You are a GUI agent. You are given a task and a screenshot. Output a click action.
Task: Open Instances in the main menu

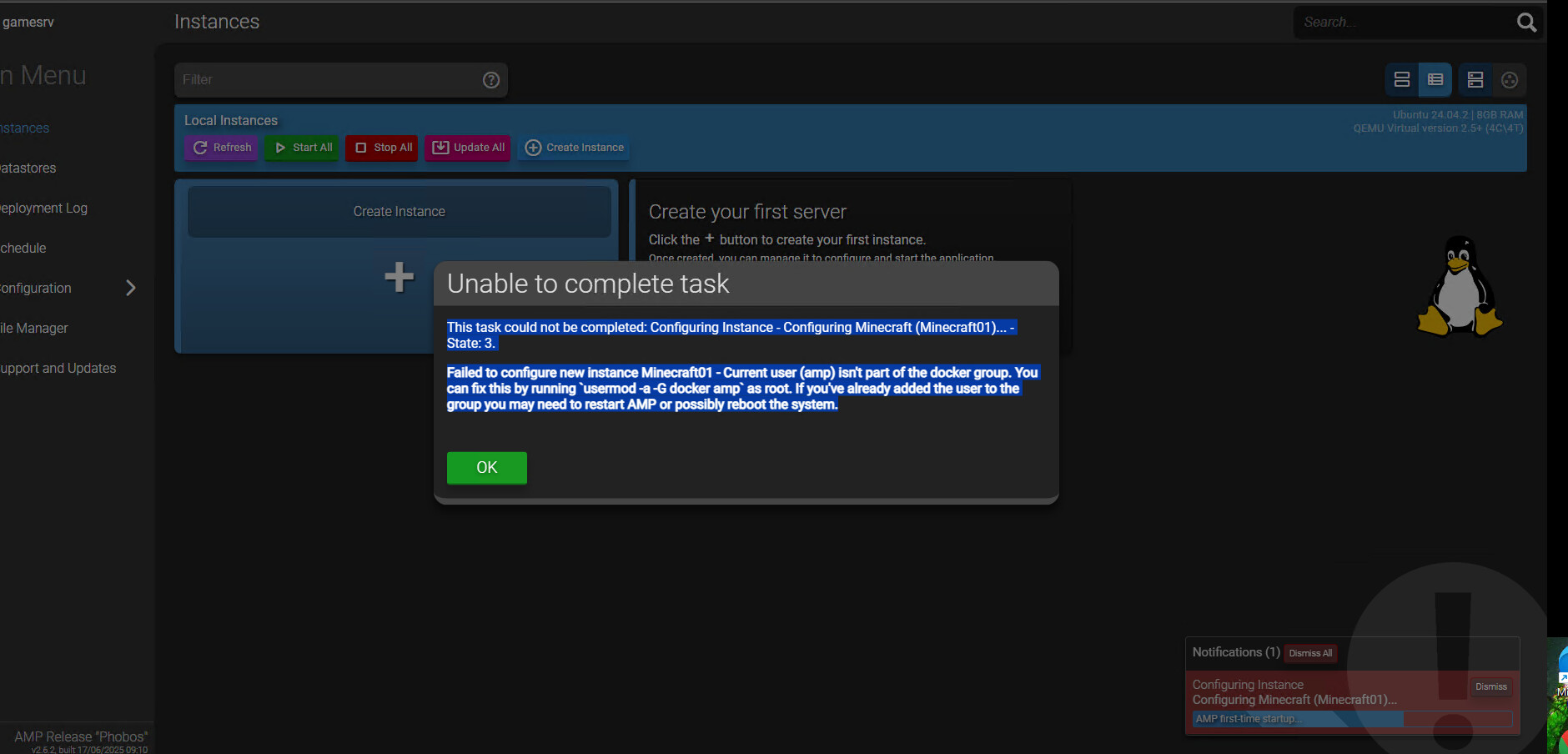pyautogui.click(x=25, y=128)
